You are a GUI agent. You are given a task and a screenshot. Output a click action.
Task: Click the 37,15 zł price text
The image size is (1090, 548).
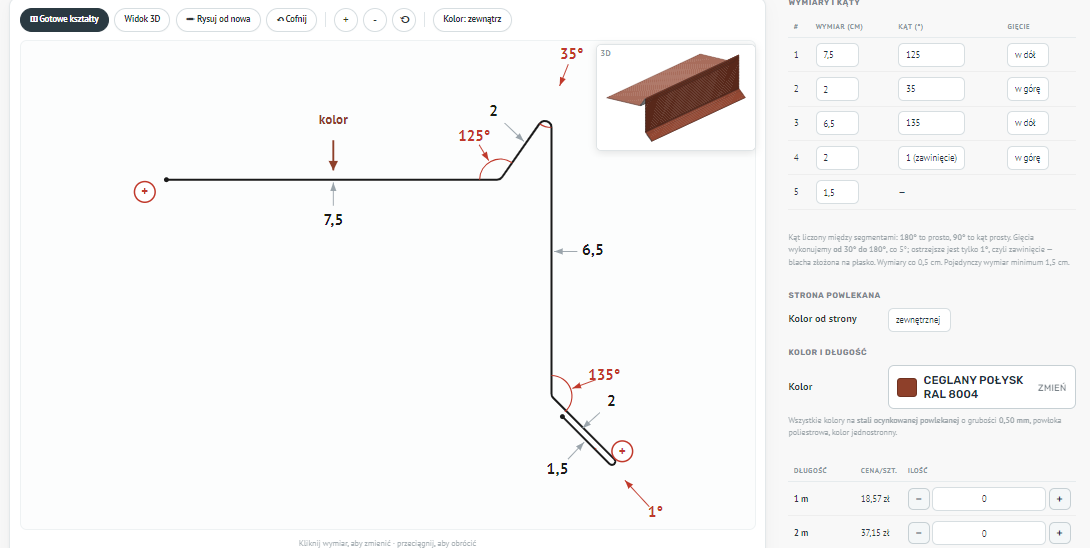point(875,533)
